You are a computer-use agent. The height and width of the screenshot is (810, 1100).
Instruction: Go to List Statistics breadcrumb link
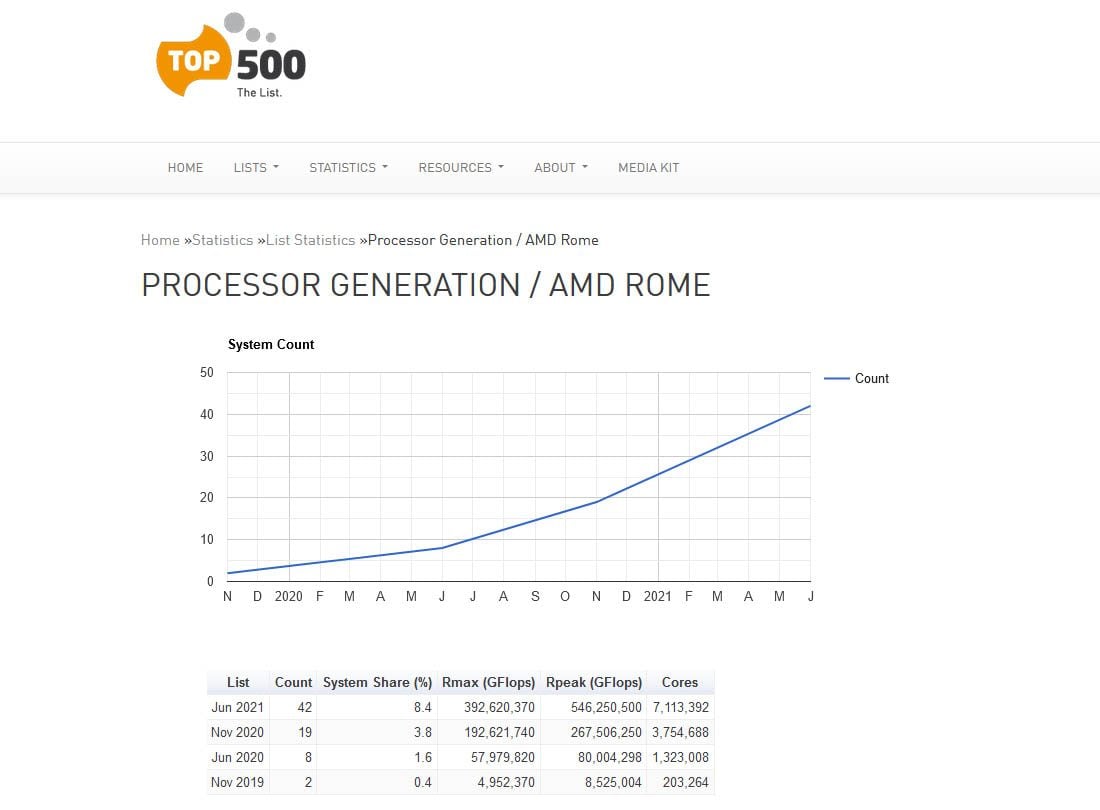(311, 240)
